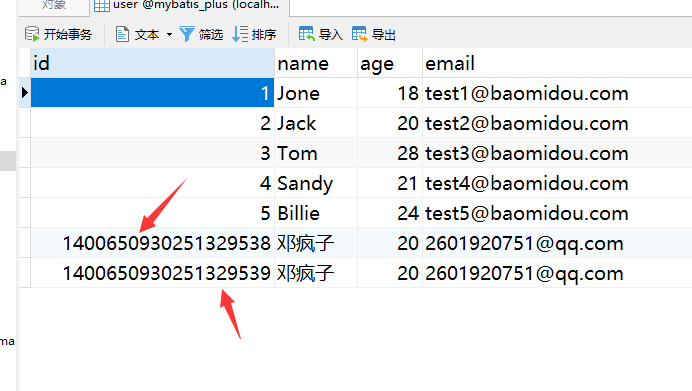Viewport: 692px width, 391px height.
Task: Select the id column header
Action: 152,63
